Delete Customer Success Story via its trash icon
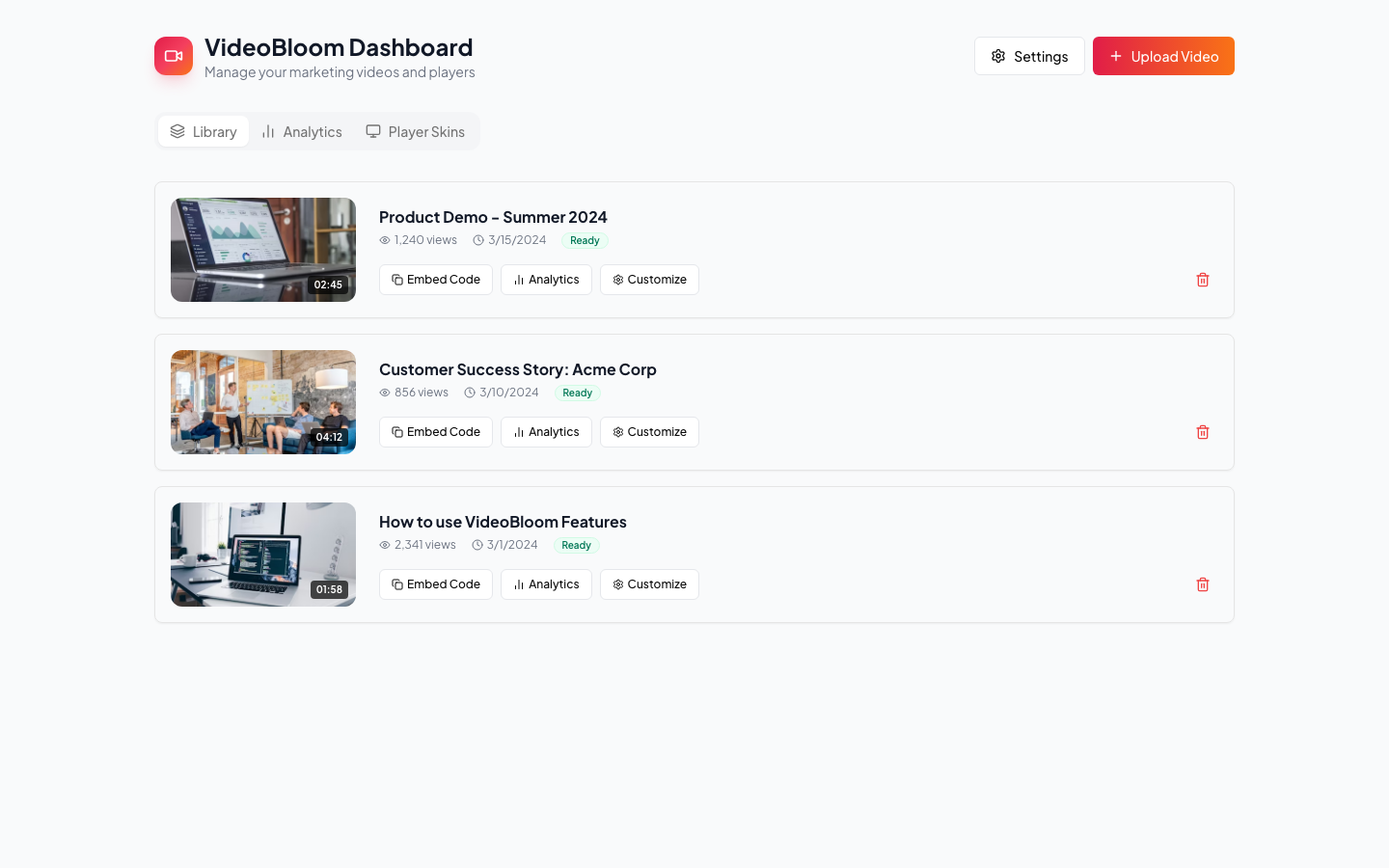 1203,432
